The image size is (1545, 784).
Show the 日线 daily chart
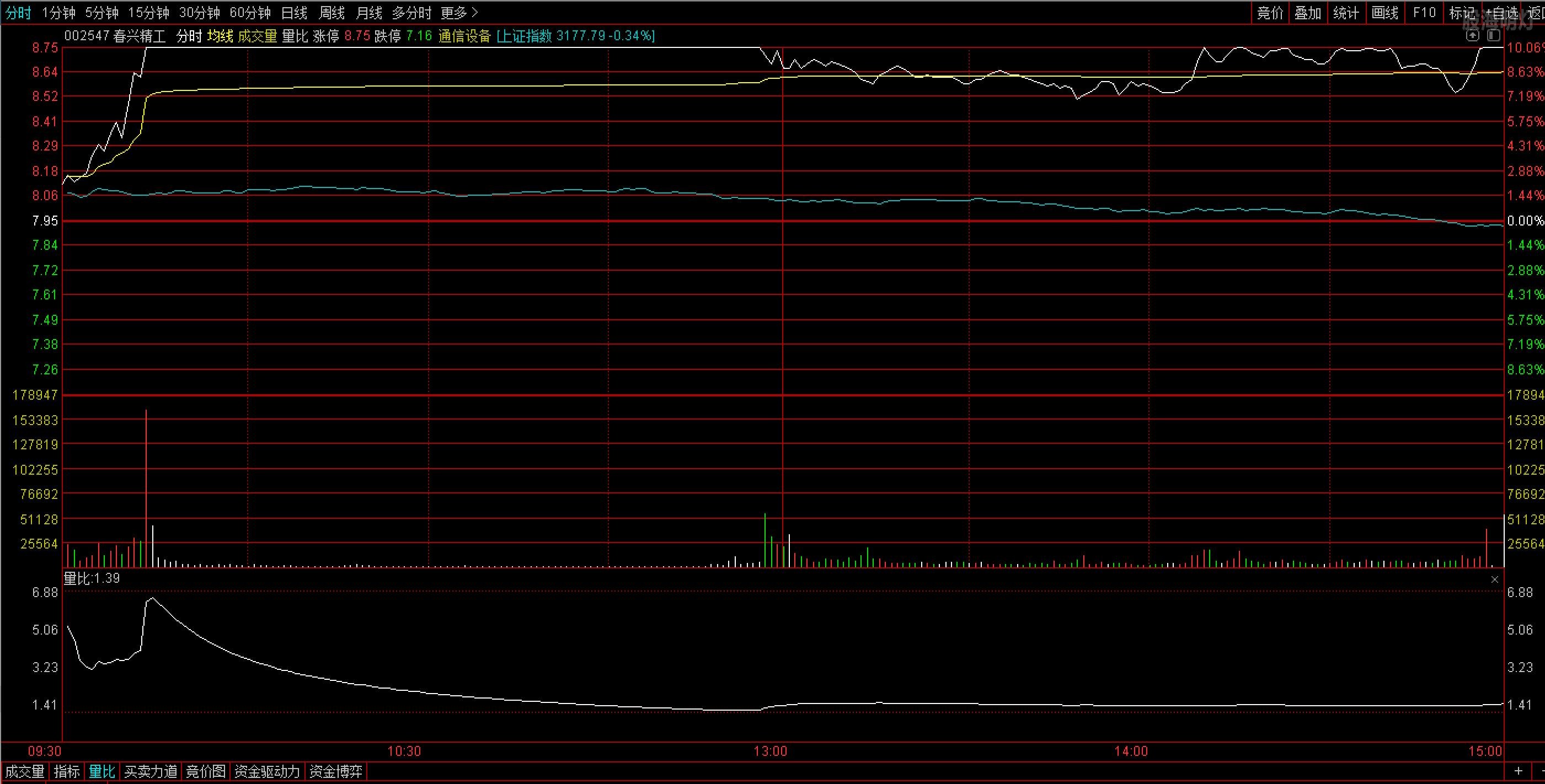pos(294,13)
